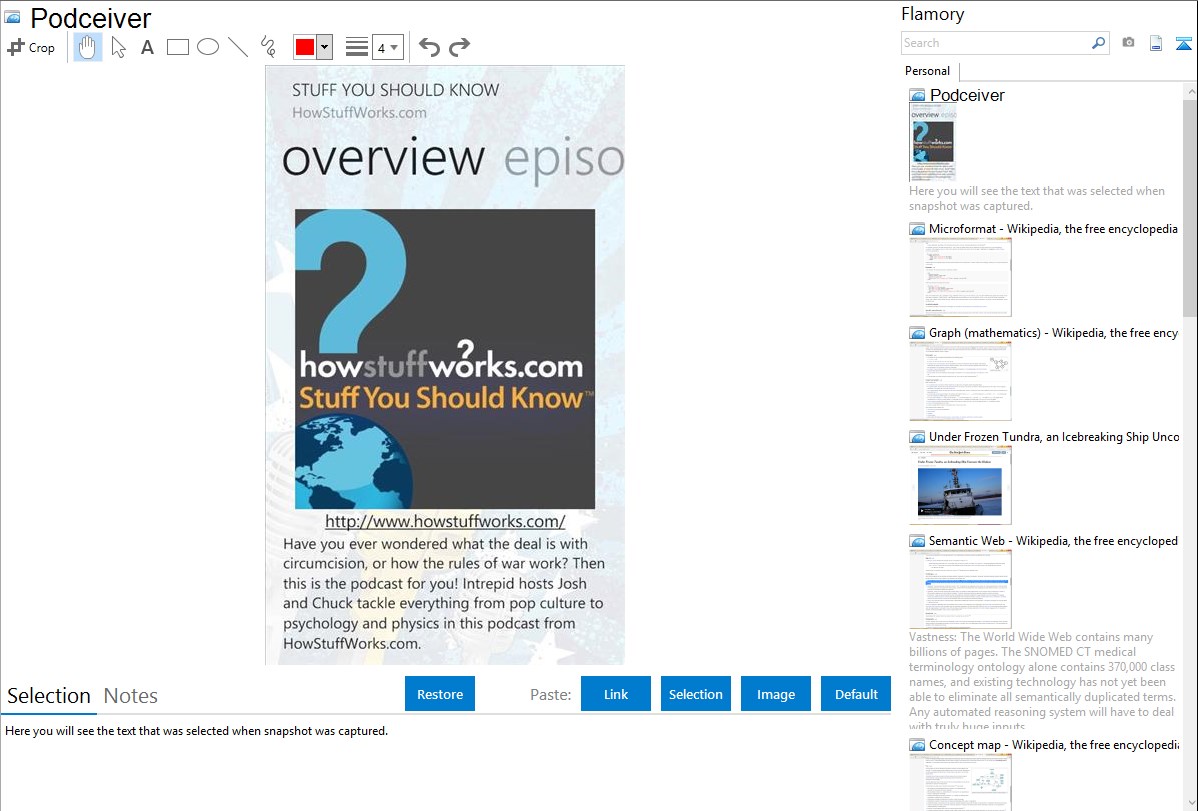Open the color picker dropdown arrow

[x=325, y=47]
